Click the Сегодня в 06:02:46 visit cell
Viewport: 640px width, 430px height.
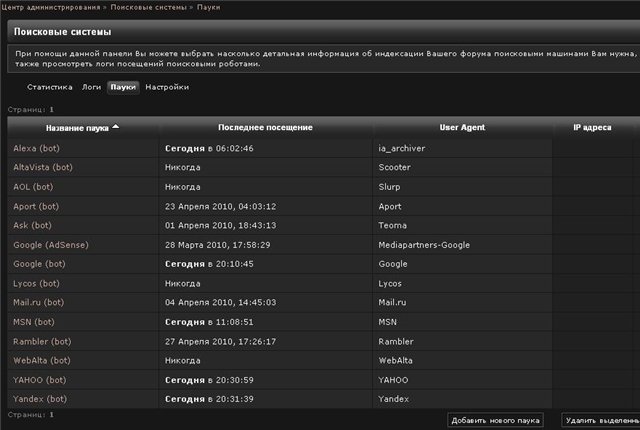tap(265, 149)
